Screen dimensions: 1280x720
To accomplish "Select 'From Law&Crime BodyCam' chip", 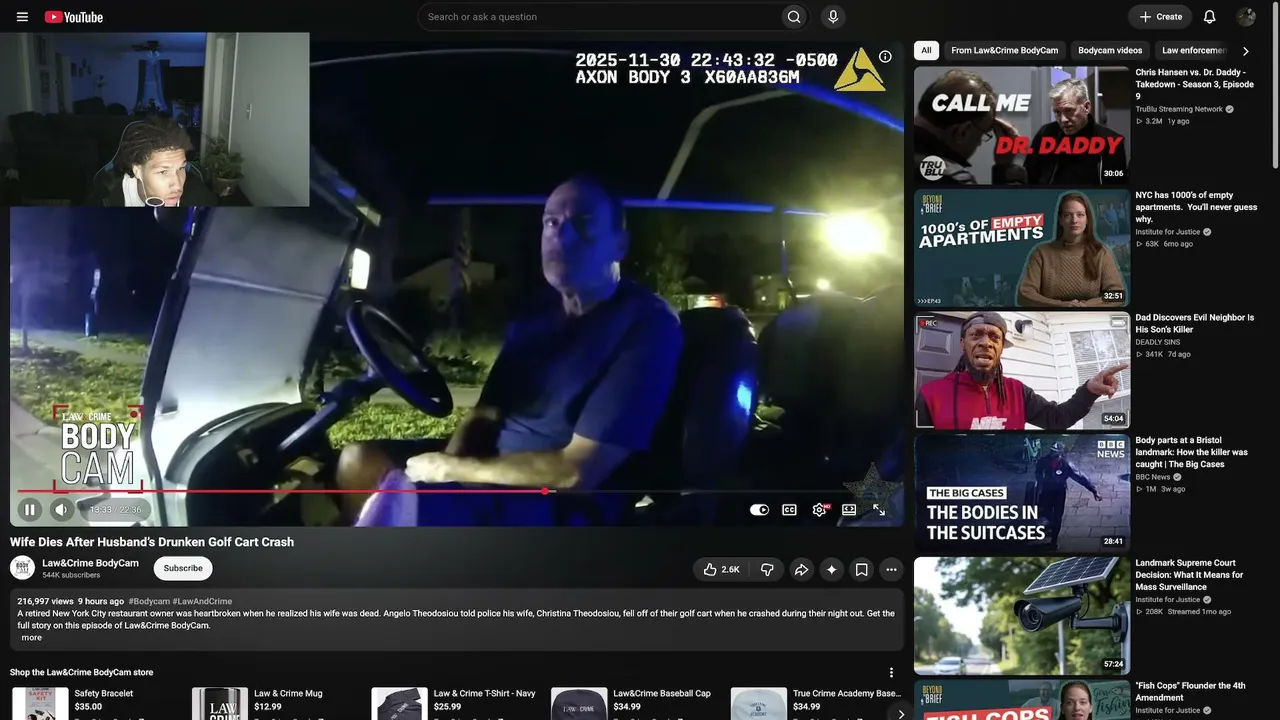I will point(1005,50).
